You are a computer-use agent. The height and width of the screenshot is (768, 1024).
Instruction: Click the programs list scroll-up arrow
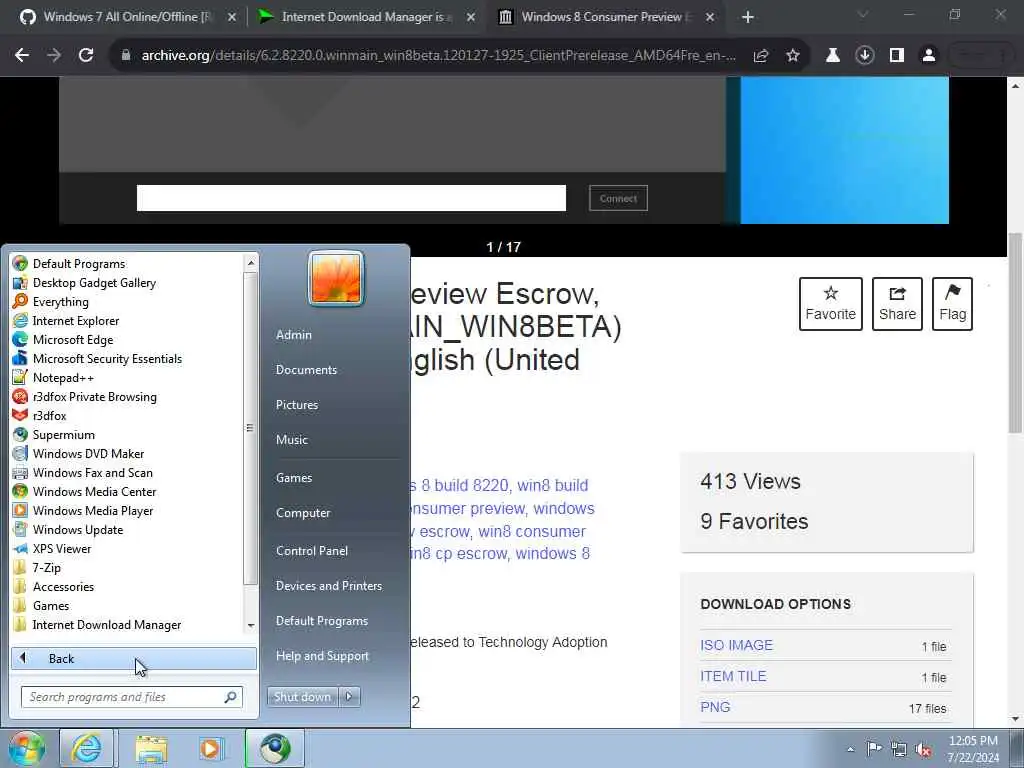(x=251, y=263)
